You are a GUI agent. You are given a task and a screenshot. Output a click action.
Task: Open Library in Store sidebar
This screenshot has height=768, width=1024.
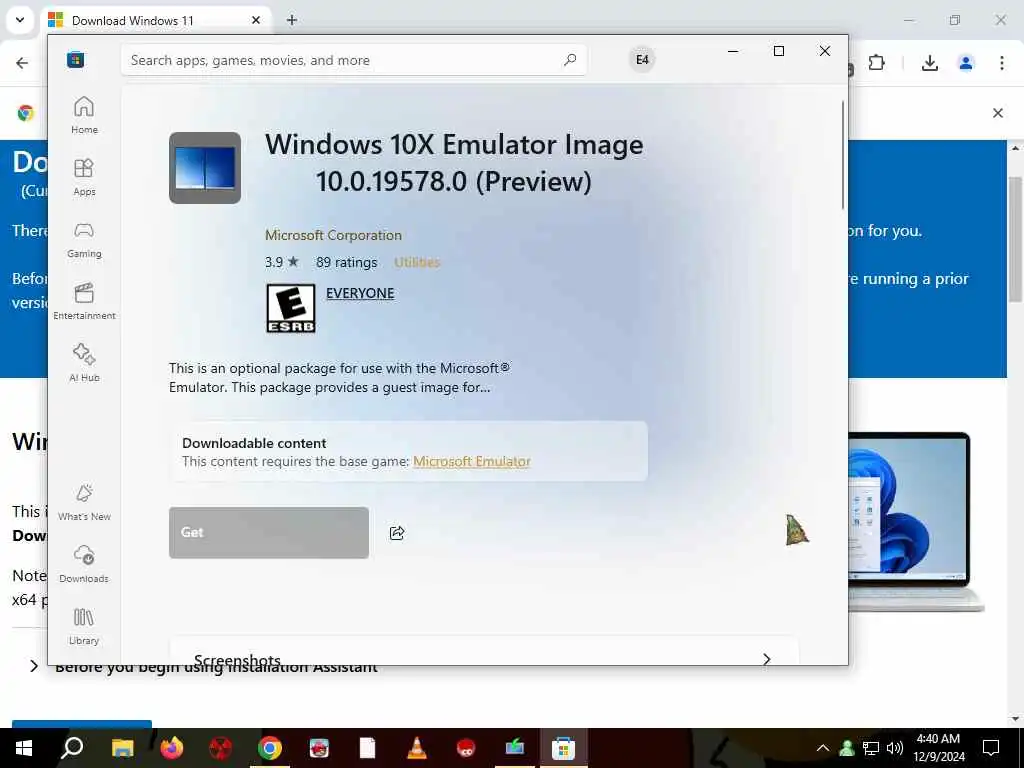click(84, 626)
